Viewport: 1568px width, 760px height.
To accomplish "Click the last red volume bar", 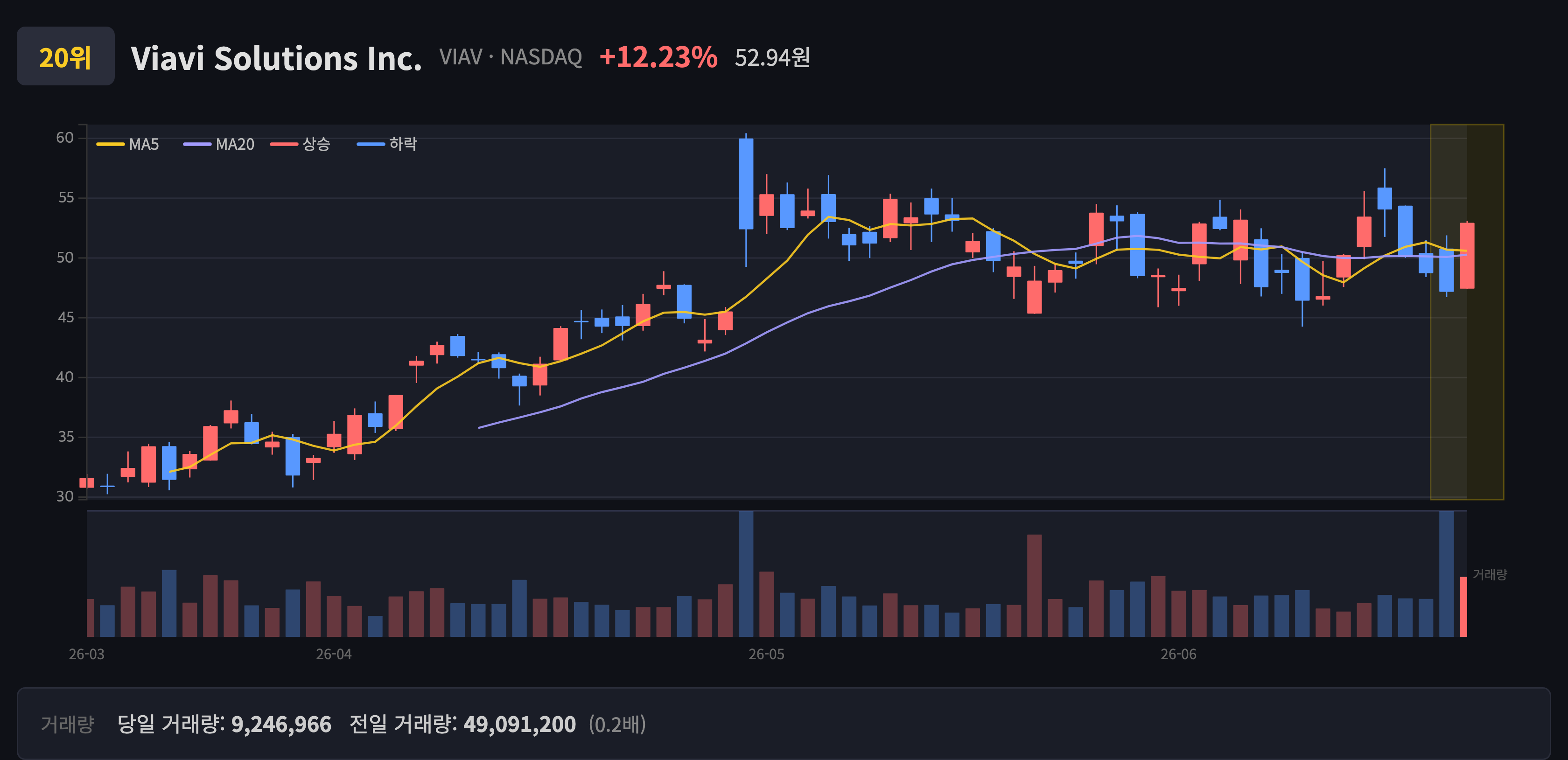I will [x=1463, y=606].
